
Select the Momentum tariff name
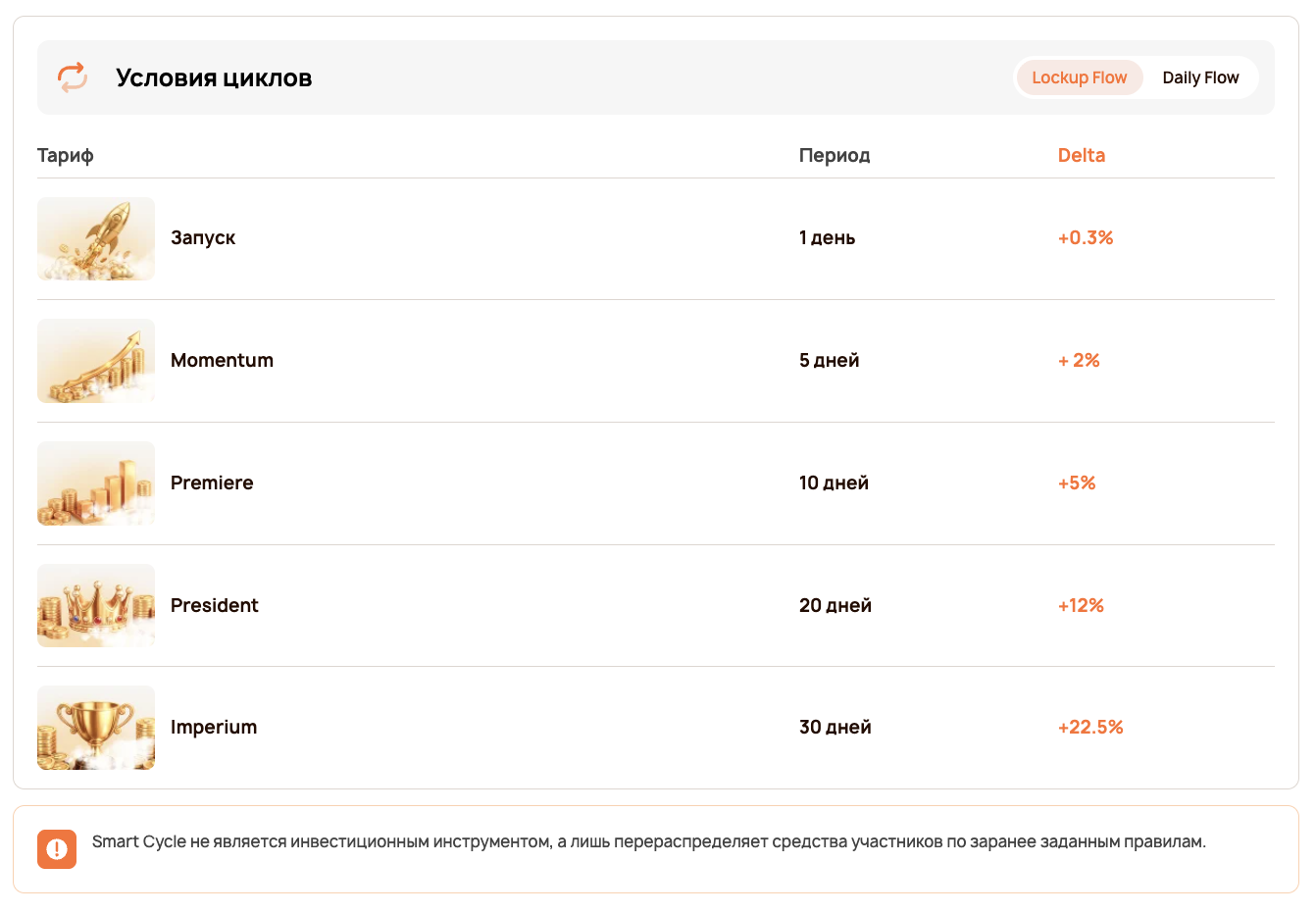tap(223, 360)
